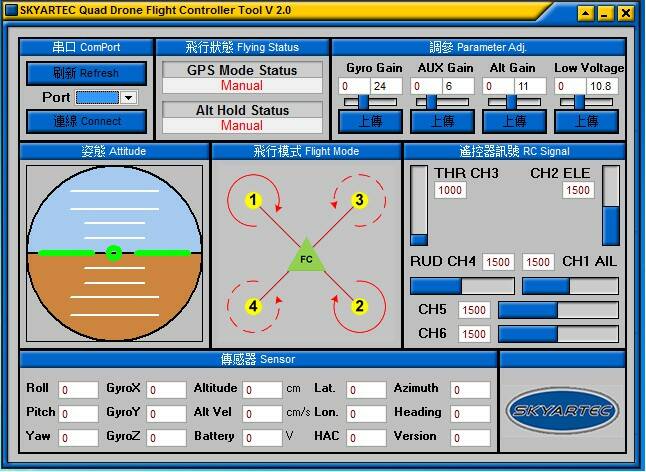Click the green FC triangle icon

[x=306, y=257]
